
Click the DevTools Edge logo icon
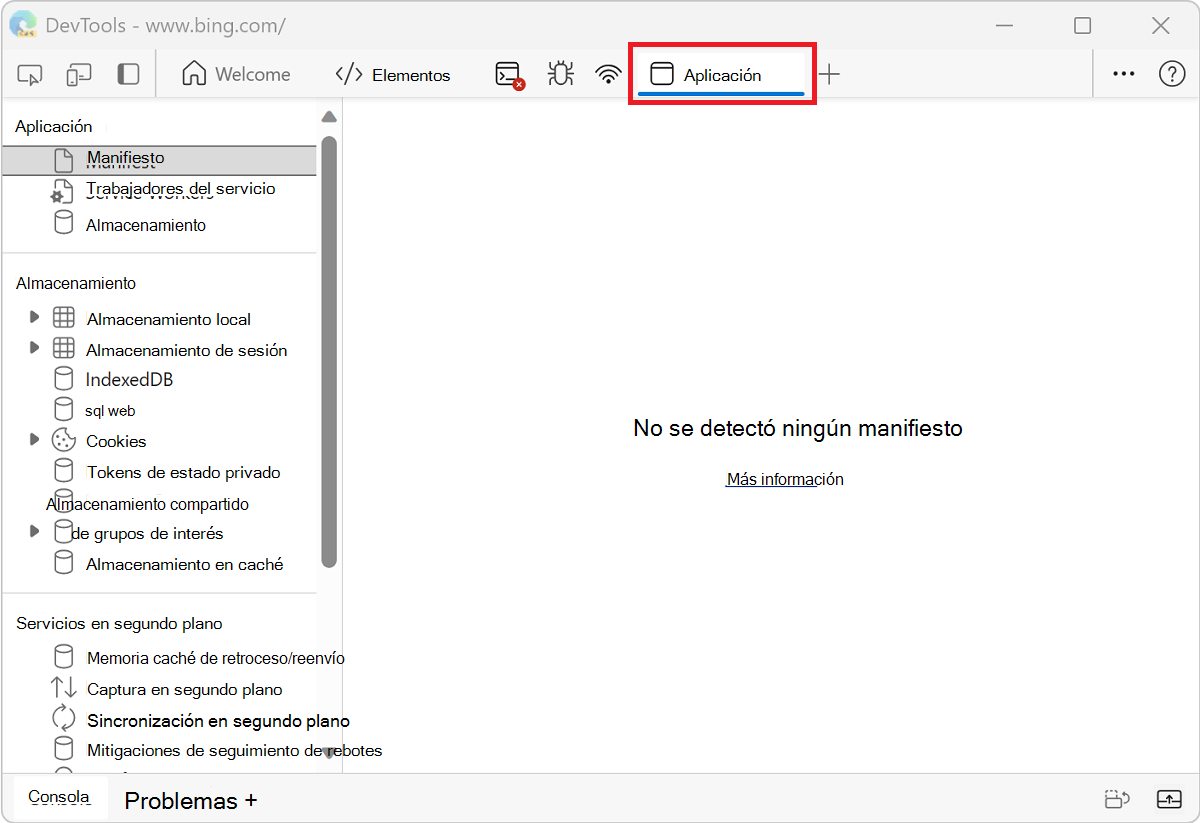coord(22,24)
